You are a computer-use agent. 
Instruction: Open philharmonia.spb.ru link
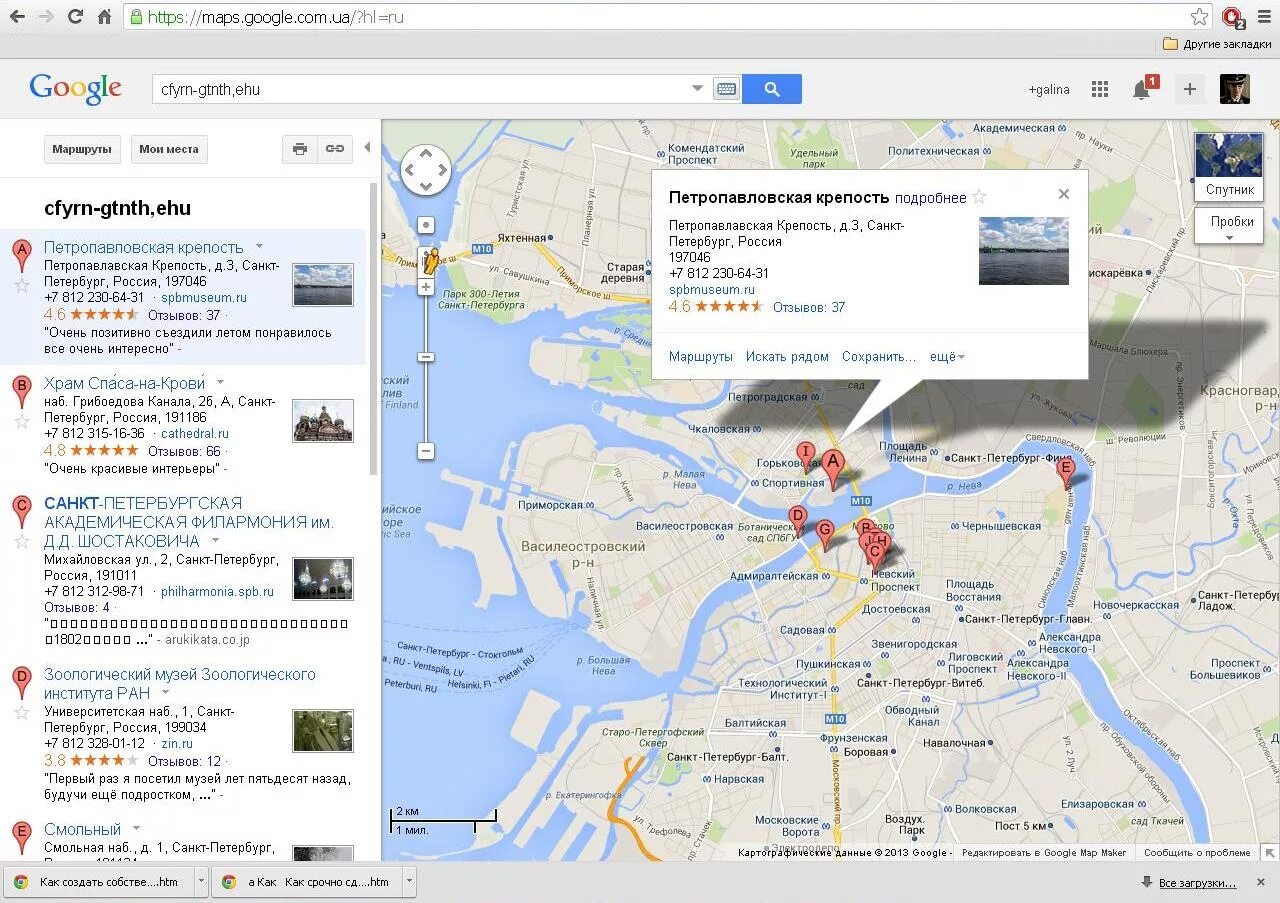217,591
